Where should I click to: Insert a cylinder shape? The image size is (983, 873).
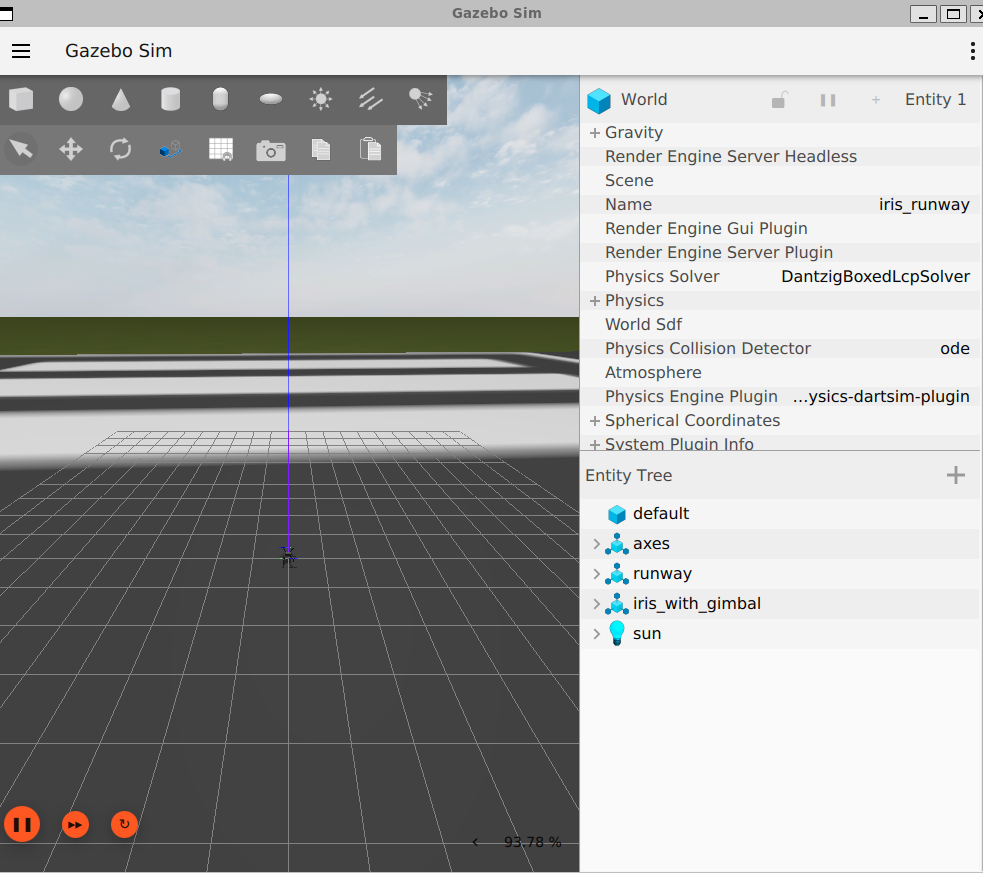[x=171, y=99]
